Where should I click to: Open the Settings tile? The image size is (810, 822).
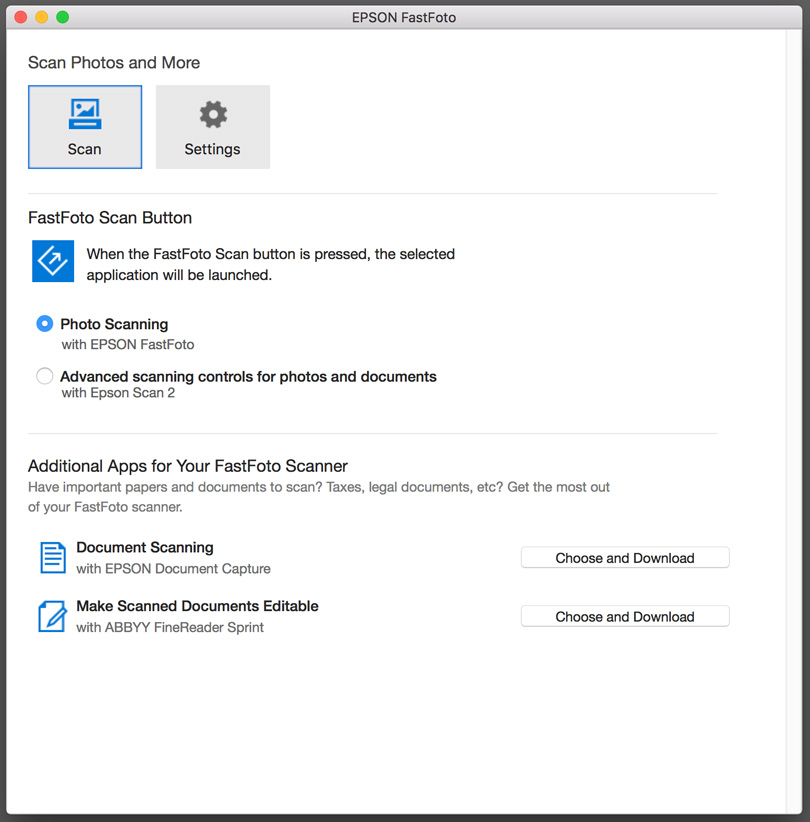213,127
